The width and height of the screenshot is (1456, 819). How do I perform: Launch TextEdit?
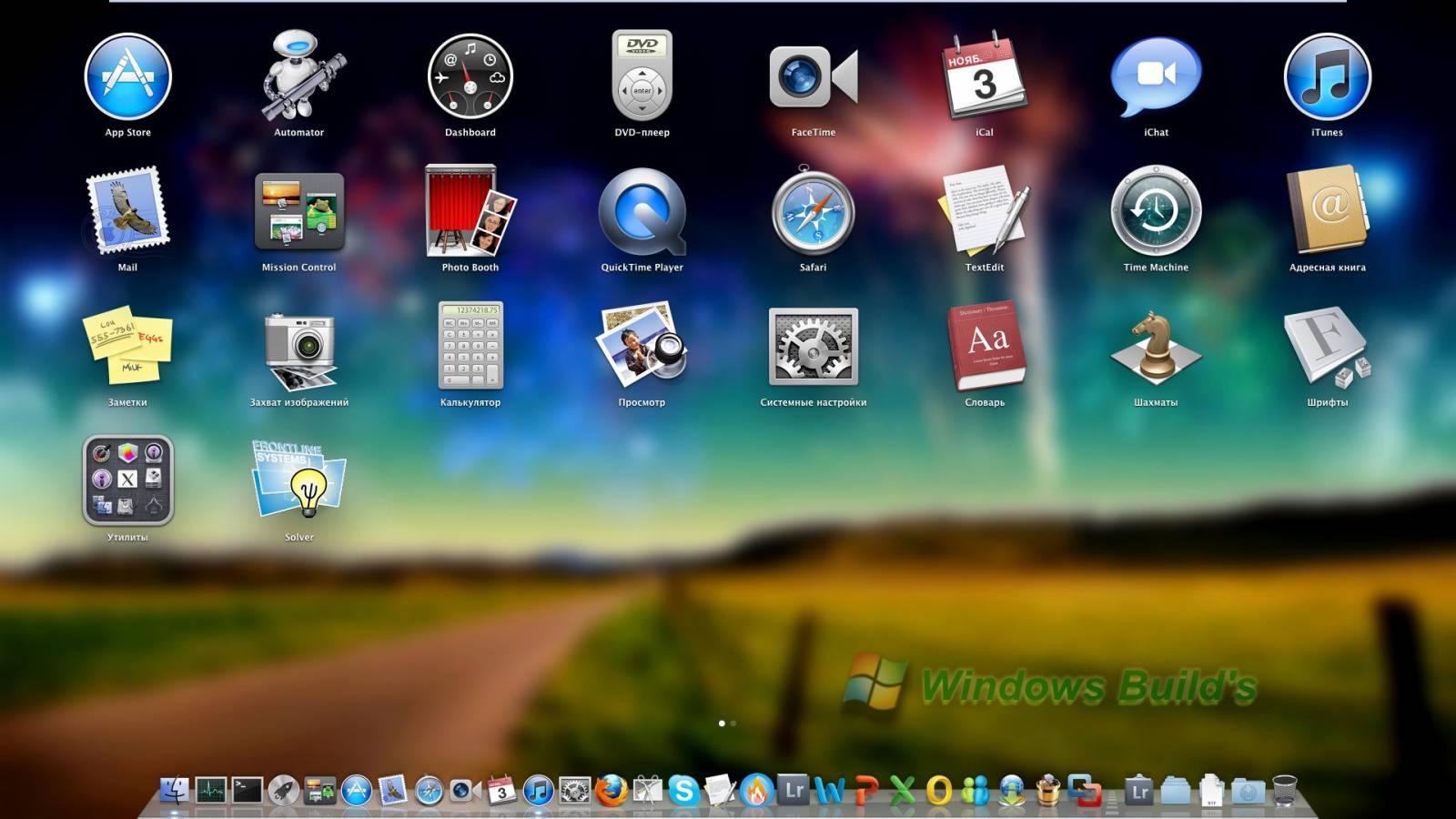coord(985,211)
